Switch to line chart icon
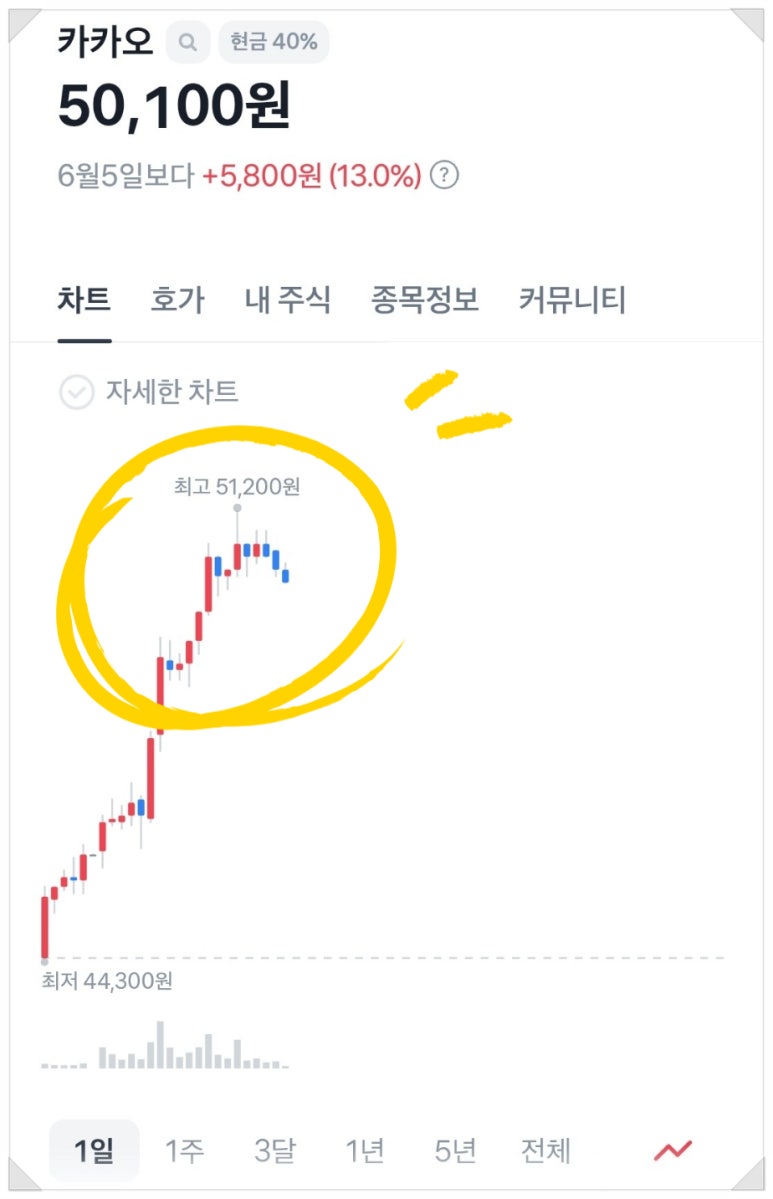This screenshot has width=773, height=1199. (x=673, y=1149)
